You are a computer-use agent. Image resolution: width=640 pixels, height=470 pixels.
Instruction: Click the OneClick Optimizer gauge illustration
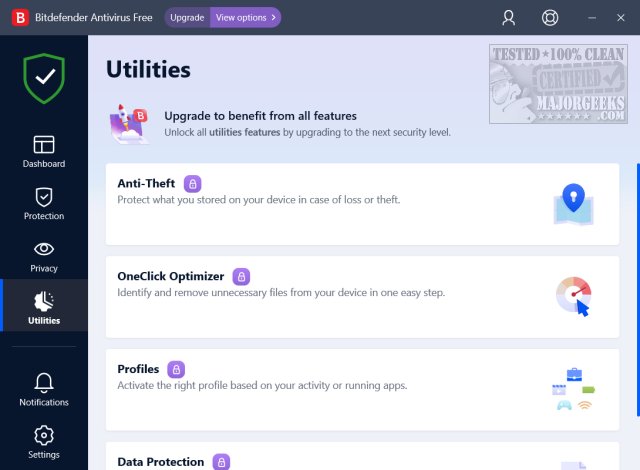coord(573,296)
